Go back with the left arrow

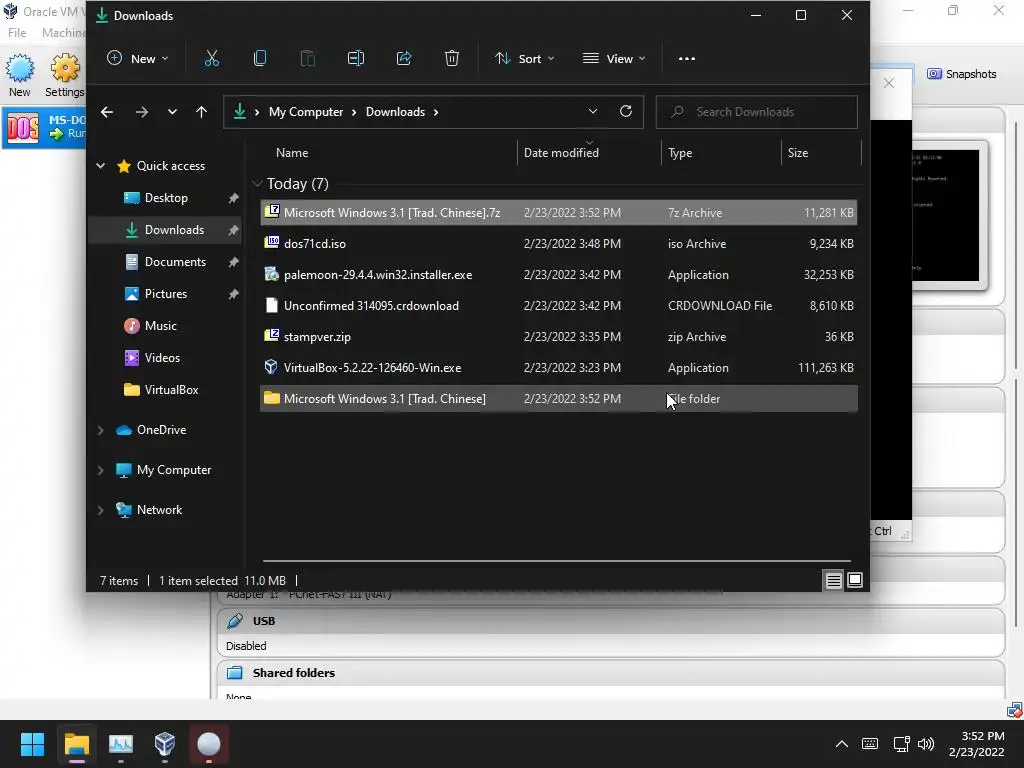[x=107, y=112]
